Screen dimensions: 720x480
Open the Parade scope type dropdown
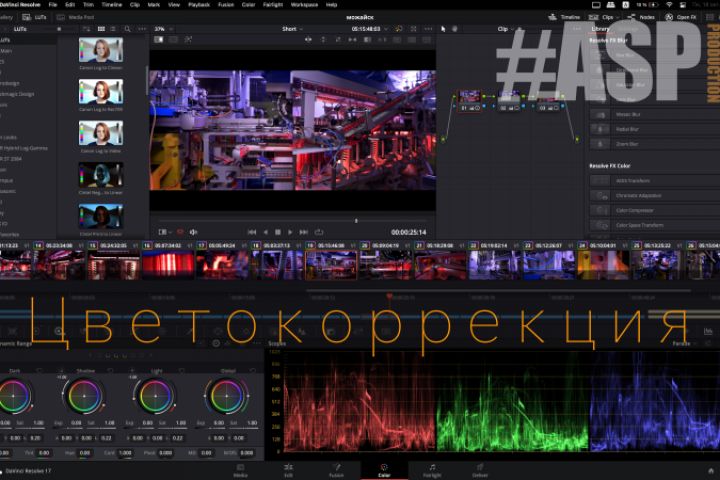coord(685,343)
